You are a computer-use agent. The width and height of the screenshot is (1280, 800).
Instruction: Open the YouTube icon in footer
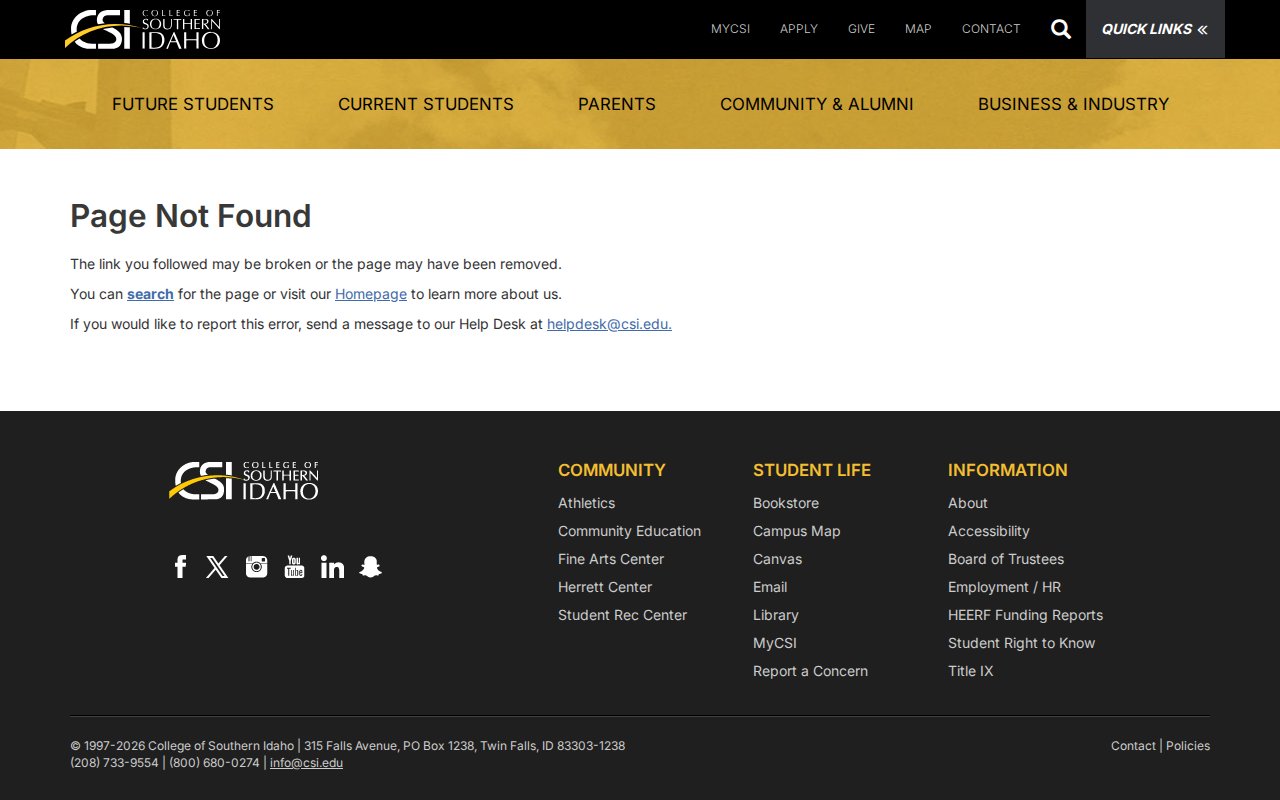pyautogui.click(x=294, y=567)
